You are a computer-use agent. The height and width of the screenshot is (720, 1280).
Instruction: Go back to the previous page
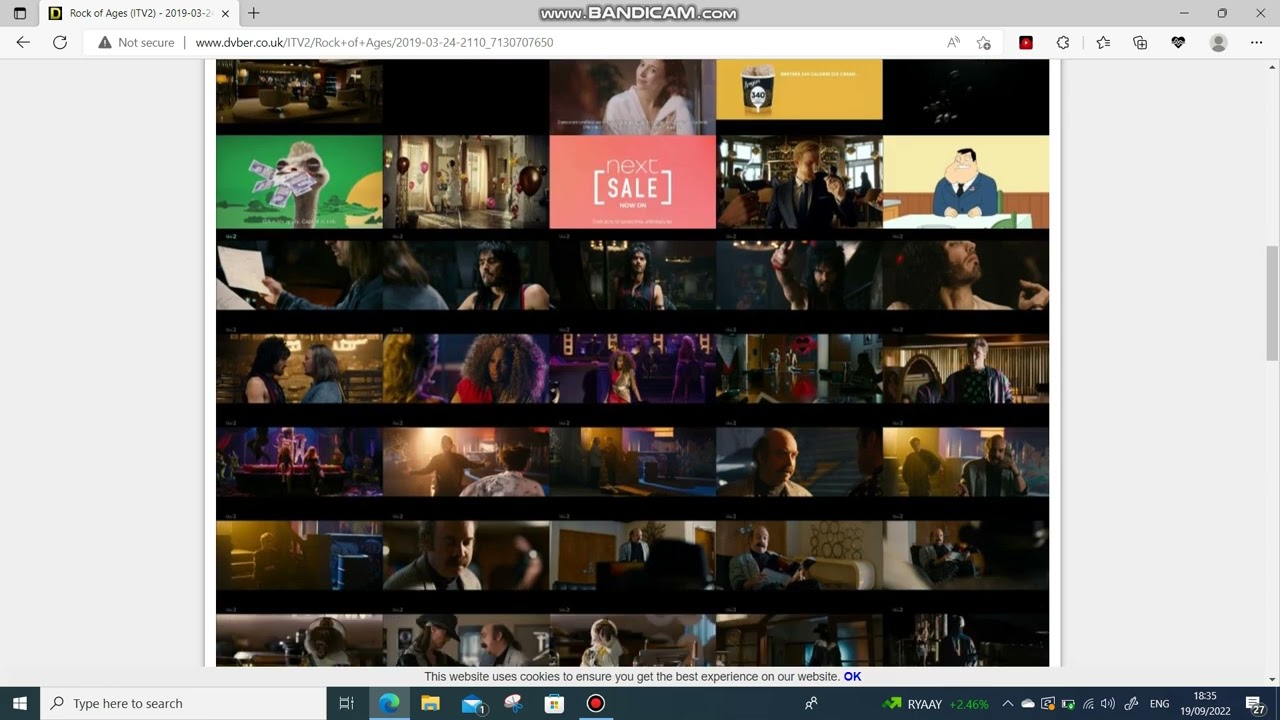(x=23, y=43)
